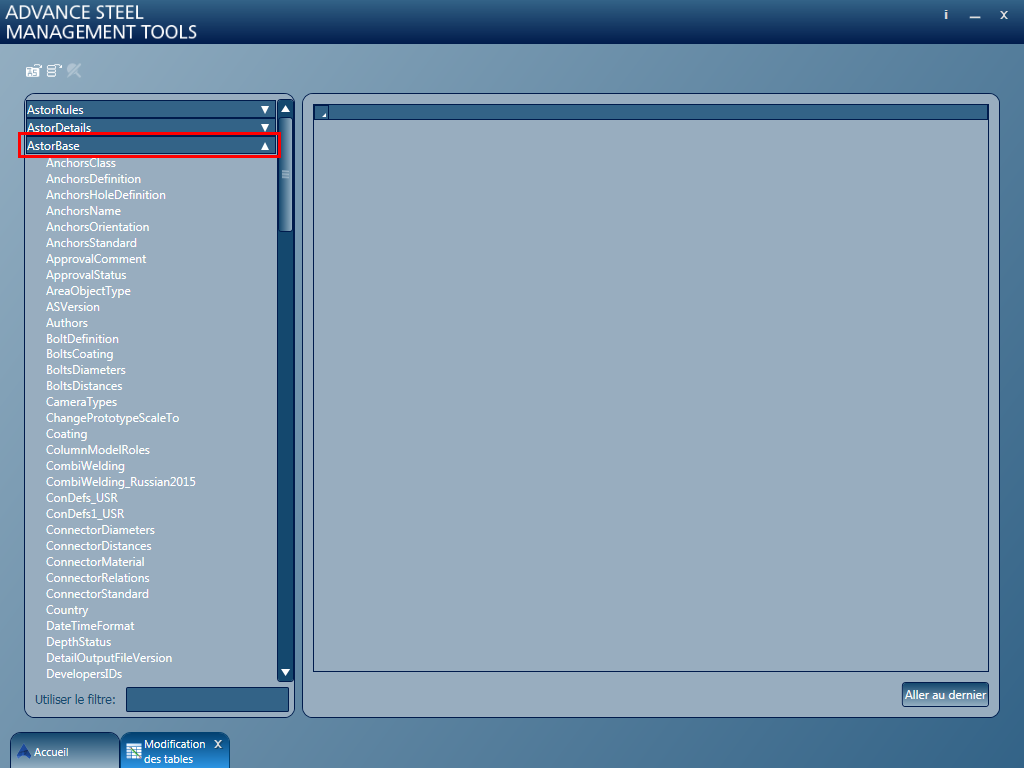Open the ConnectorMaterial table

[95, 562]
